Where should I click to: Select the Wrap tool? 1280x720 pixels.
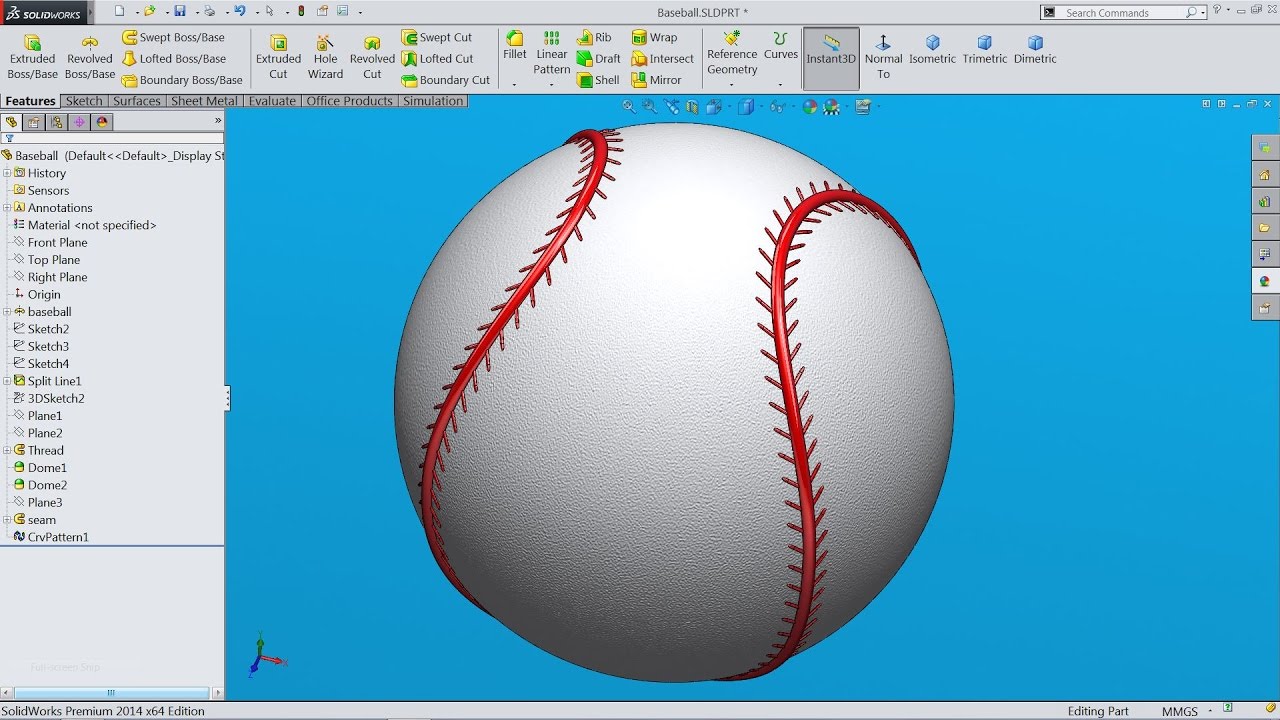click(654, 37)
